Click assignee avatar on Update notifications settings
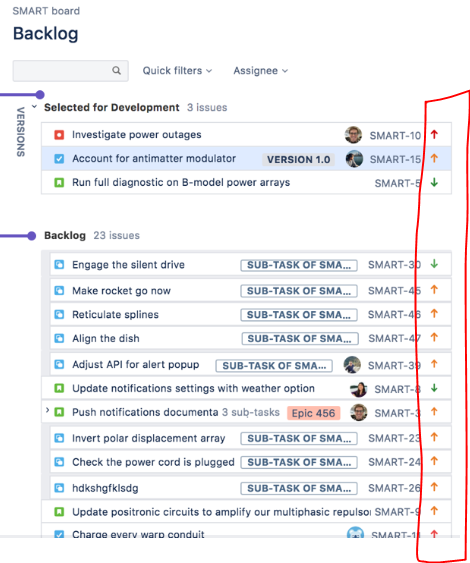 (x=359, y=389)
